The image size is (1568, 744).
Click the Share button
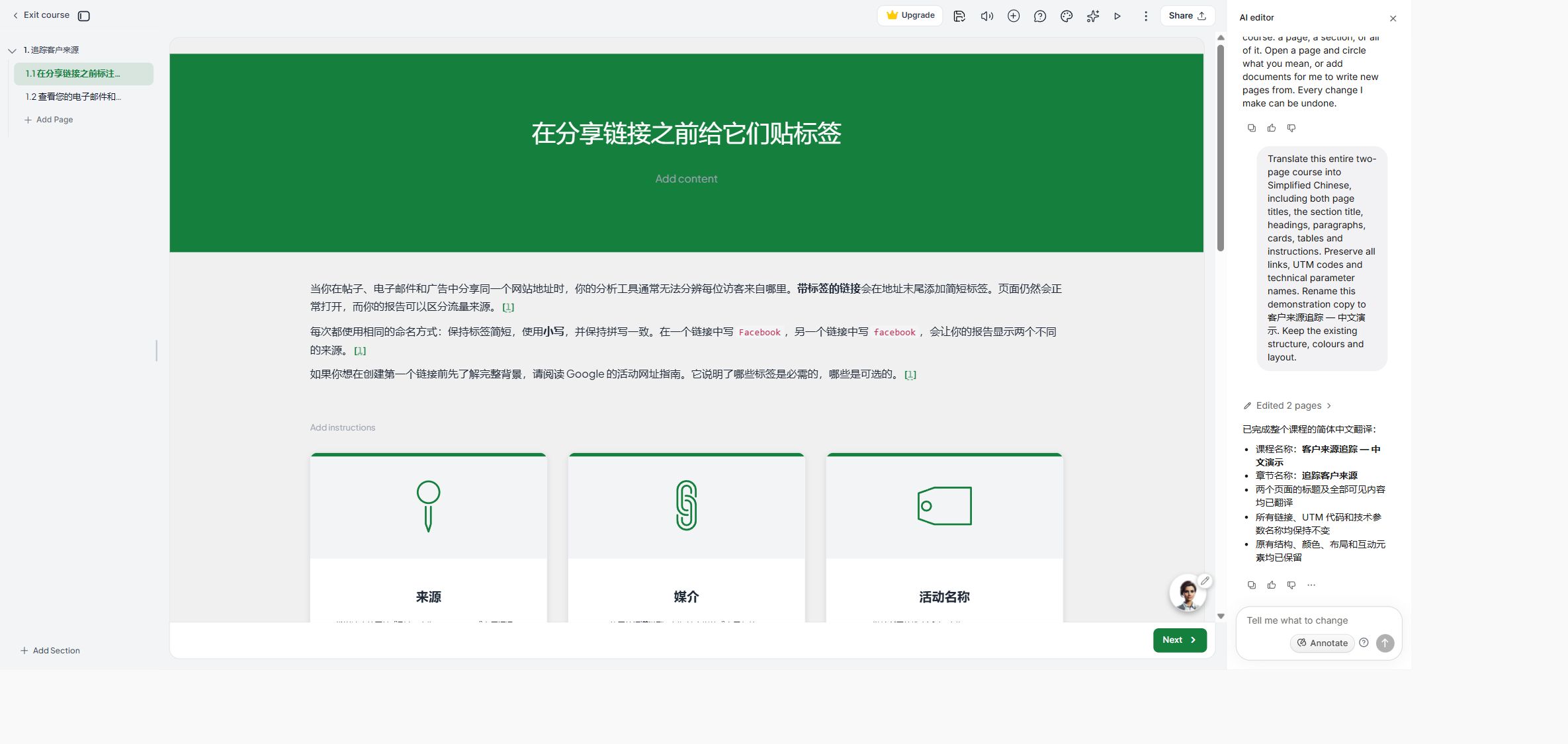click(x=1187, y=16)
